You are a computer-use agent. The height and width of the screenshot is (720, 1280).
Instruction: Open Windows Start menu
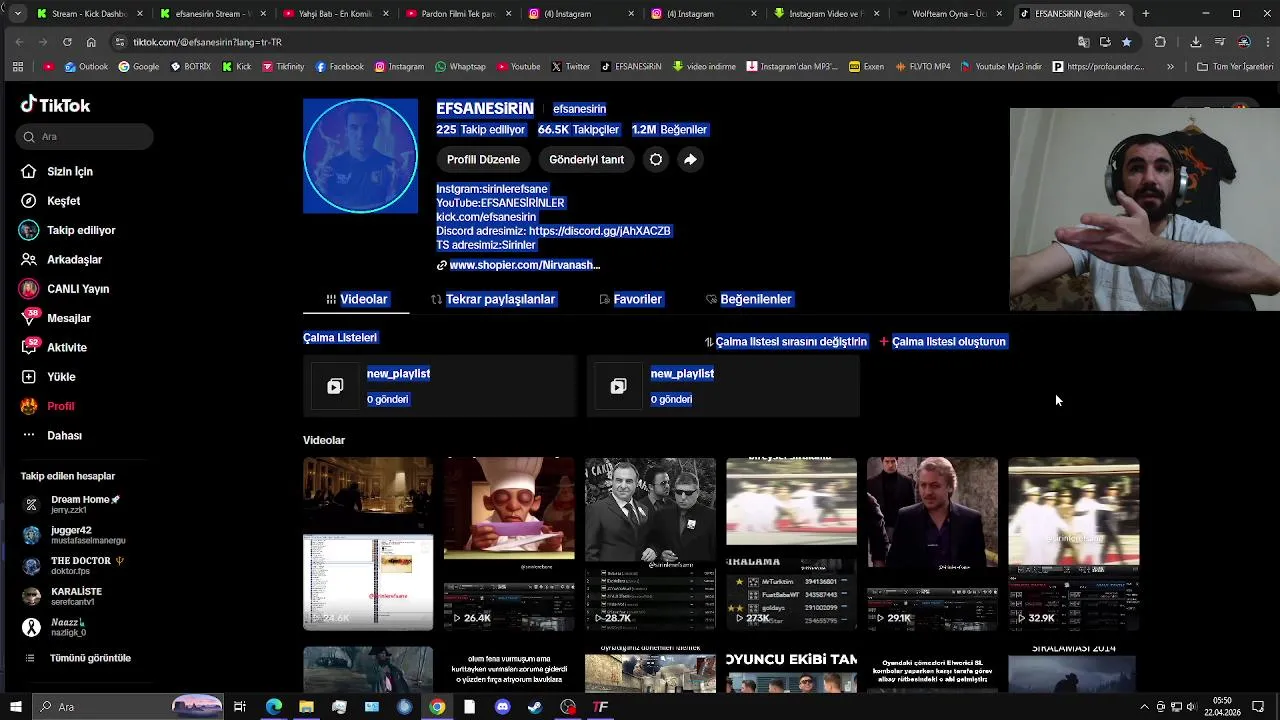point(16,707)
